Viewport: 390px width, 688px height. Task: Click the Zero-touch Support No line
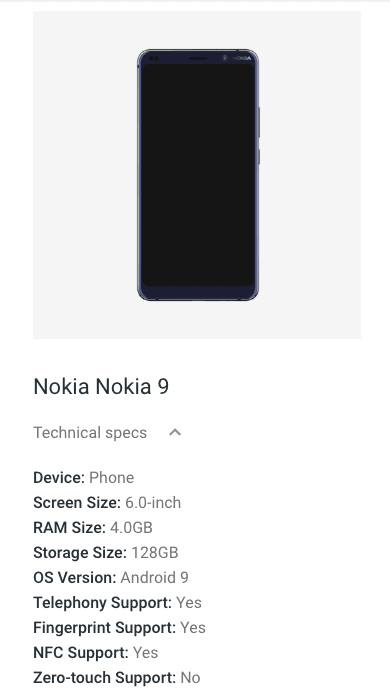[117, 677]
